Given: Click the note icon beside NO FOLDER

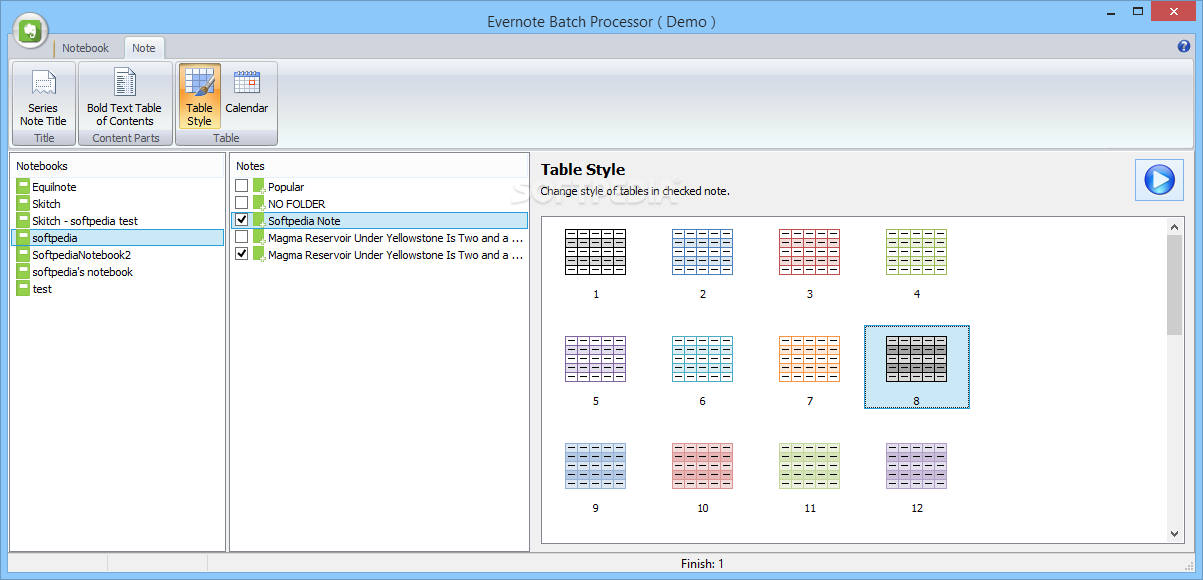Looking at the screenshot, I should click(259, 204).
